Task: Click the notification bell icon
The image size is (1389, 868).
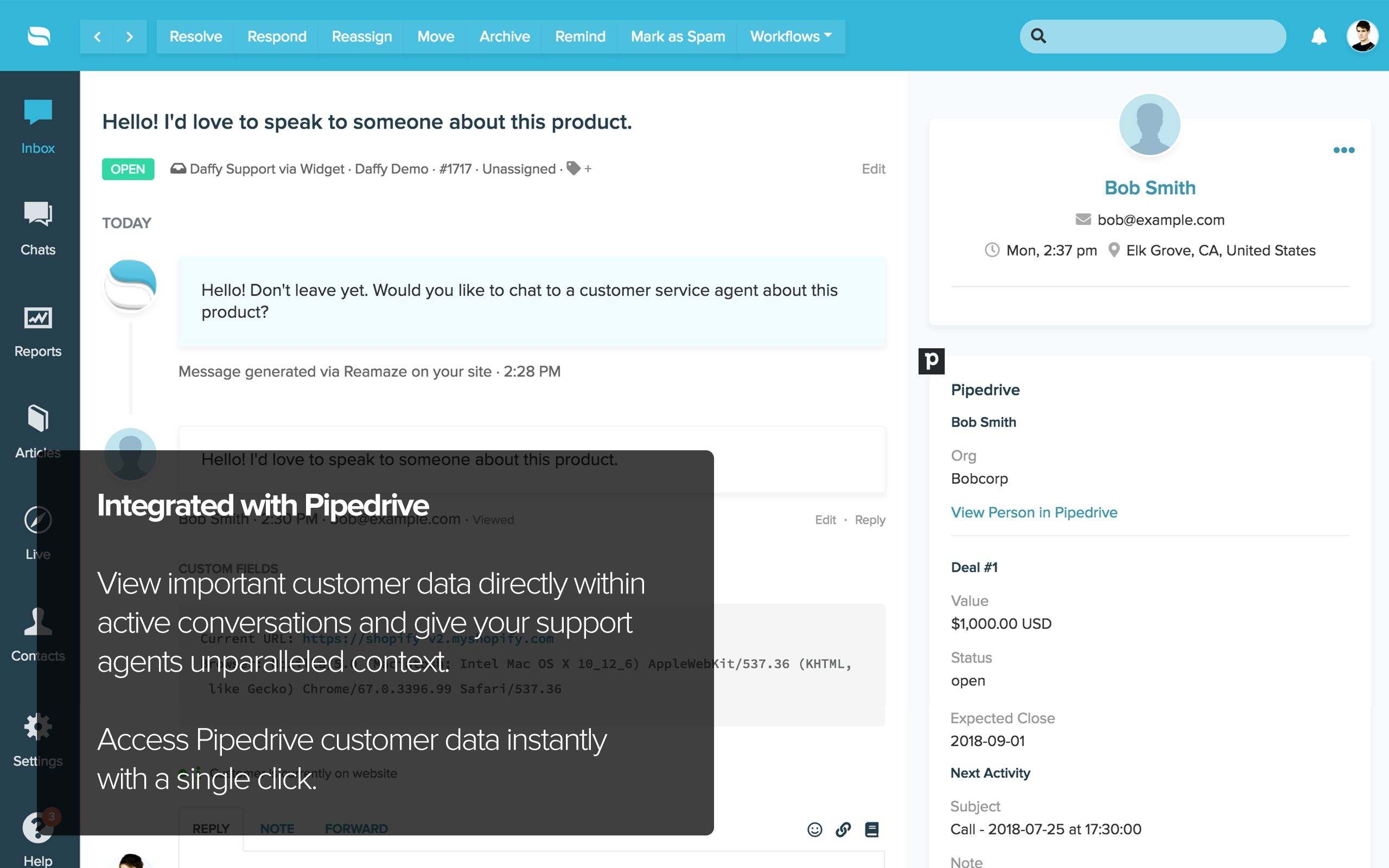Action: tap(1319, 36)
